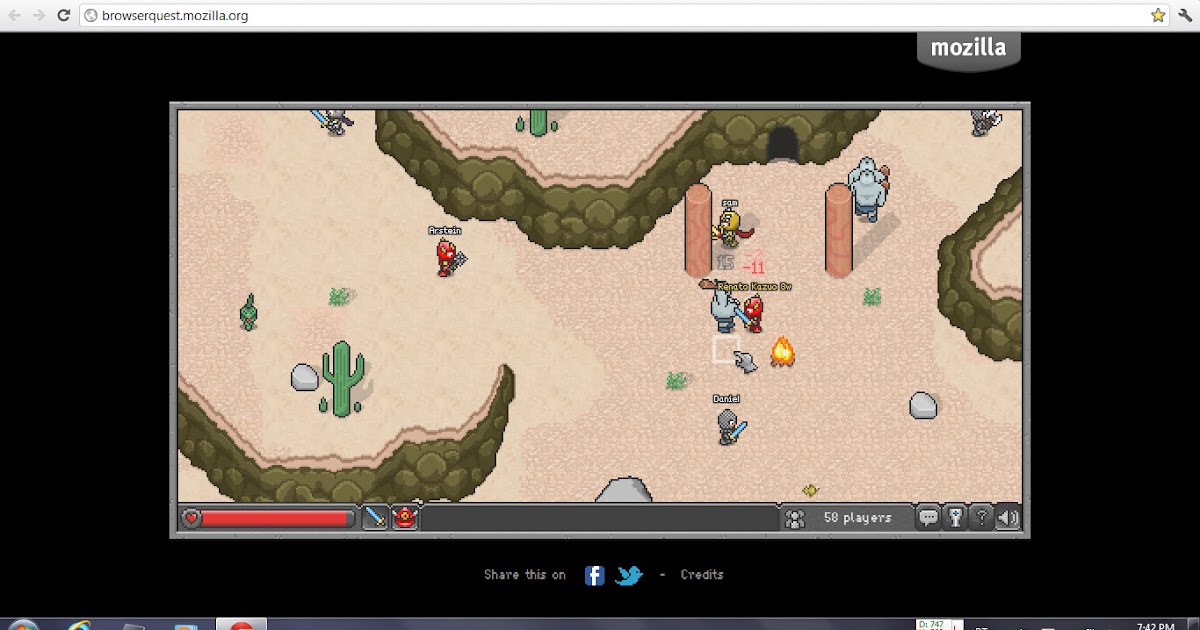1200x630 pixels.
Task: Share the game via the Twitter bird icon
Action: point(629,575)
